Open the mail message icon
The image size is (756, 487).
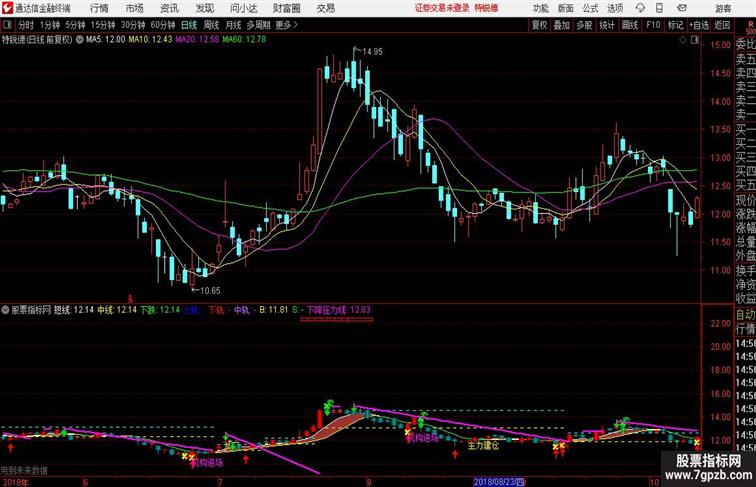(682, 8)
